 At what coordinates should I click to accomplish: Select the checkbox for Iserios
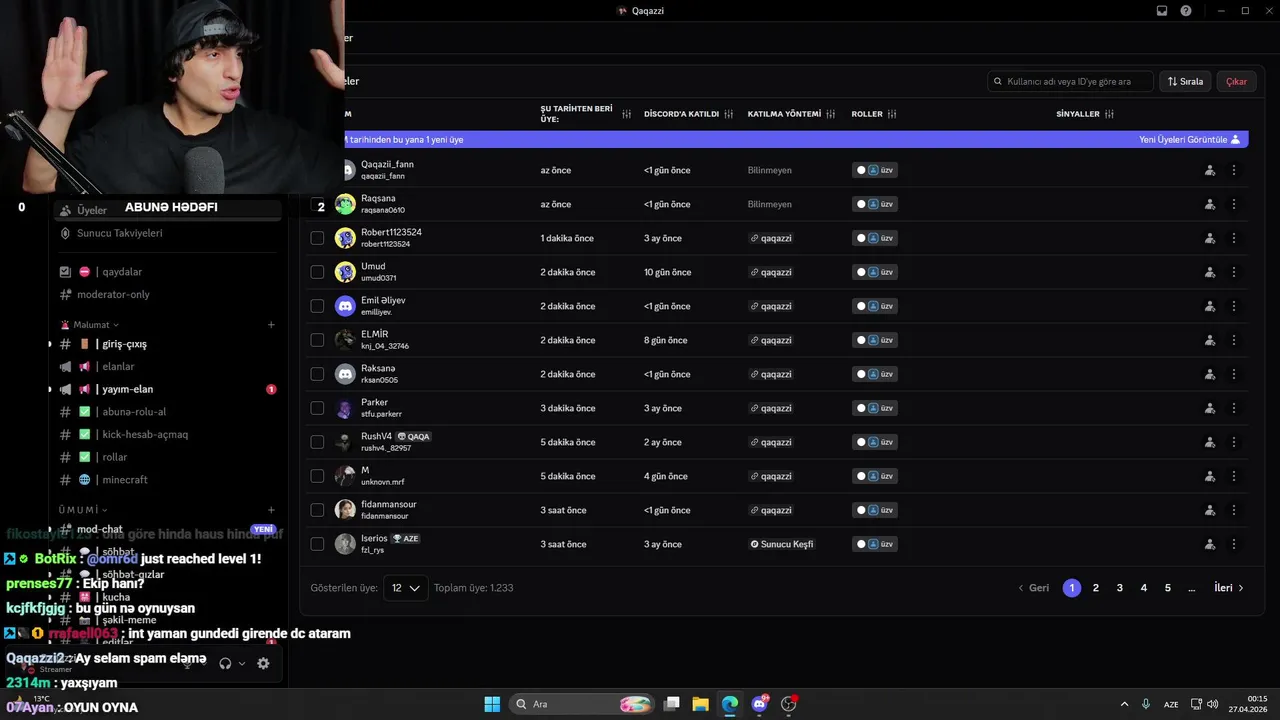[x=317, y=544]
